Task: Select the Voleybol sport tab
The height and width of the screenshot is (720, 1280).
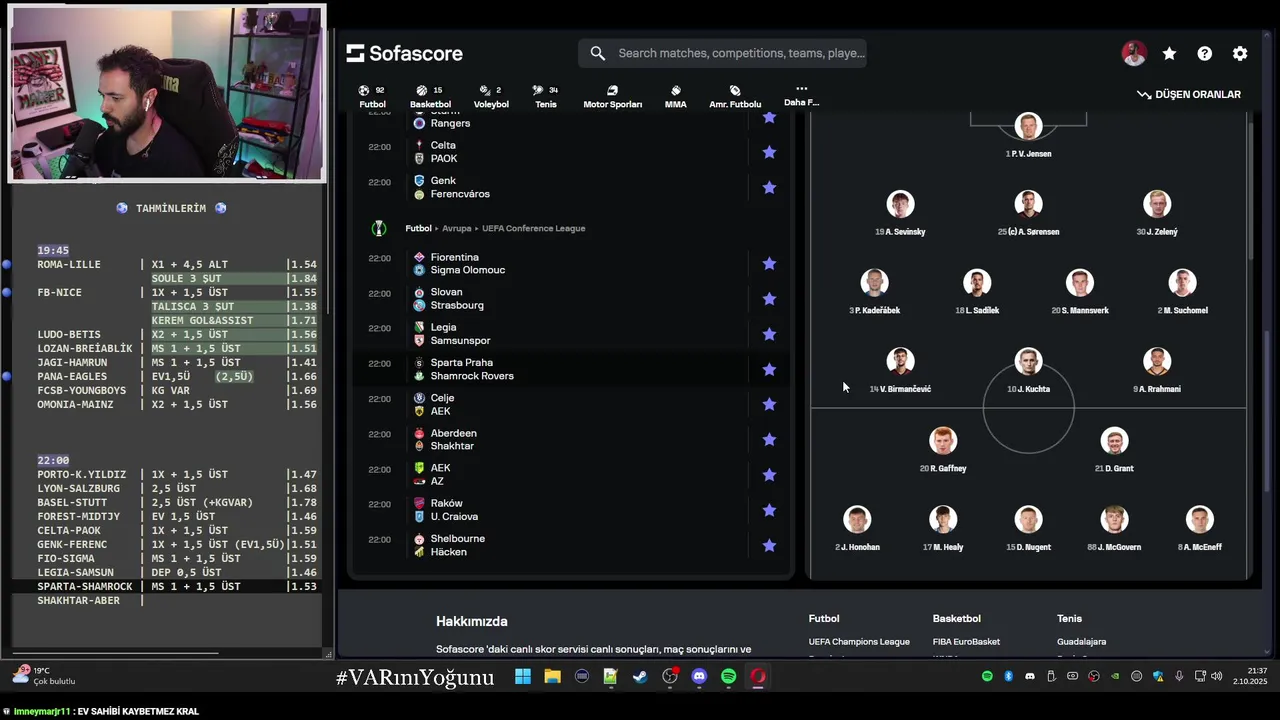Action: pyautogui.click(x=491, y=96)
